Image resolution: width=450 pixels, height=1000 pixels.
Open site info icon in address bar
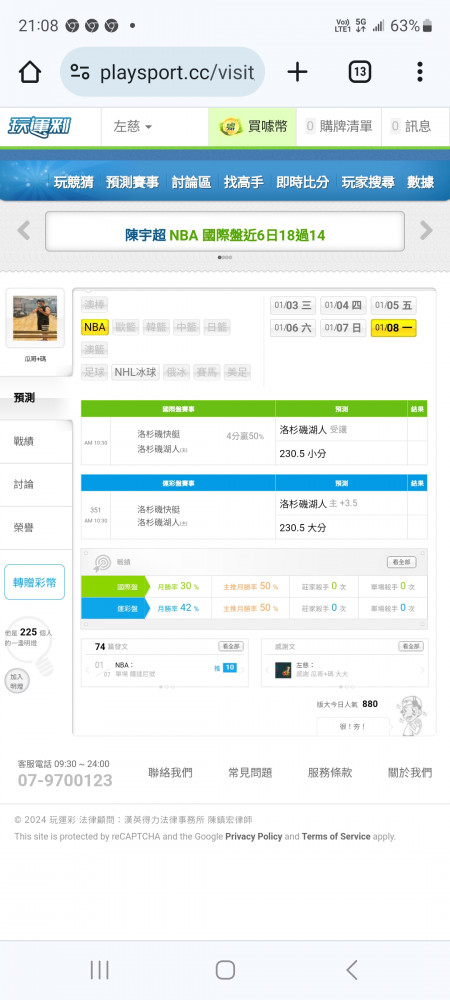tap(80, 72)
